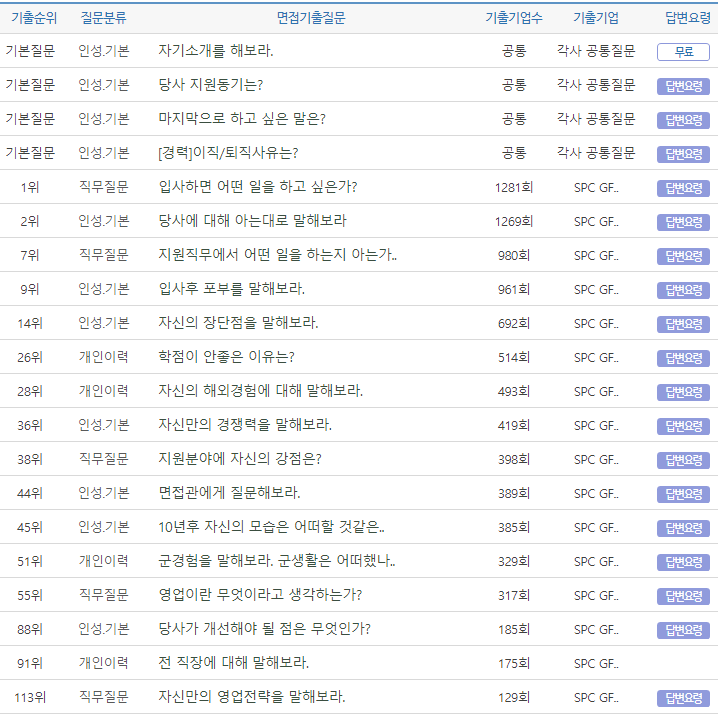Select question 자신의 장단점을 말해보라
The width and height of the screenshot is (718, 716).
point(238,323)
